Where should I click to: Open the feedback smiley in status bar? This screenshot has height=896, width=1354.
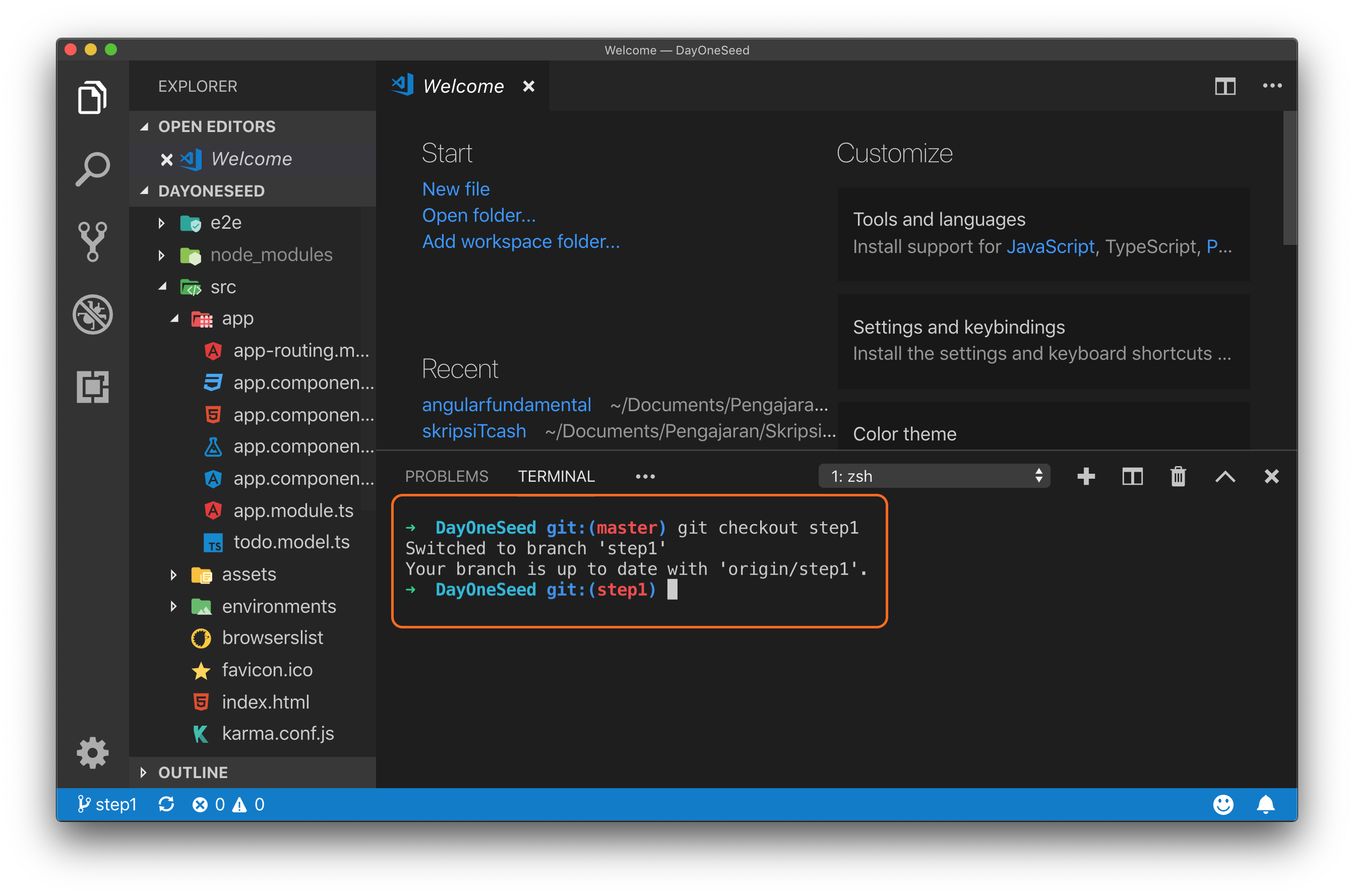tap(1222, 804)
